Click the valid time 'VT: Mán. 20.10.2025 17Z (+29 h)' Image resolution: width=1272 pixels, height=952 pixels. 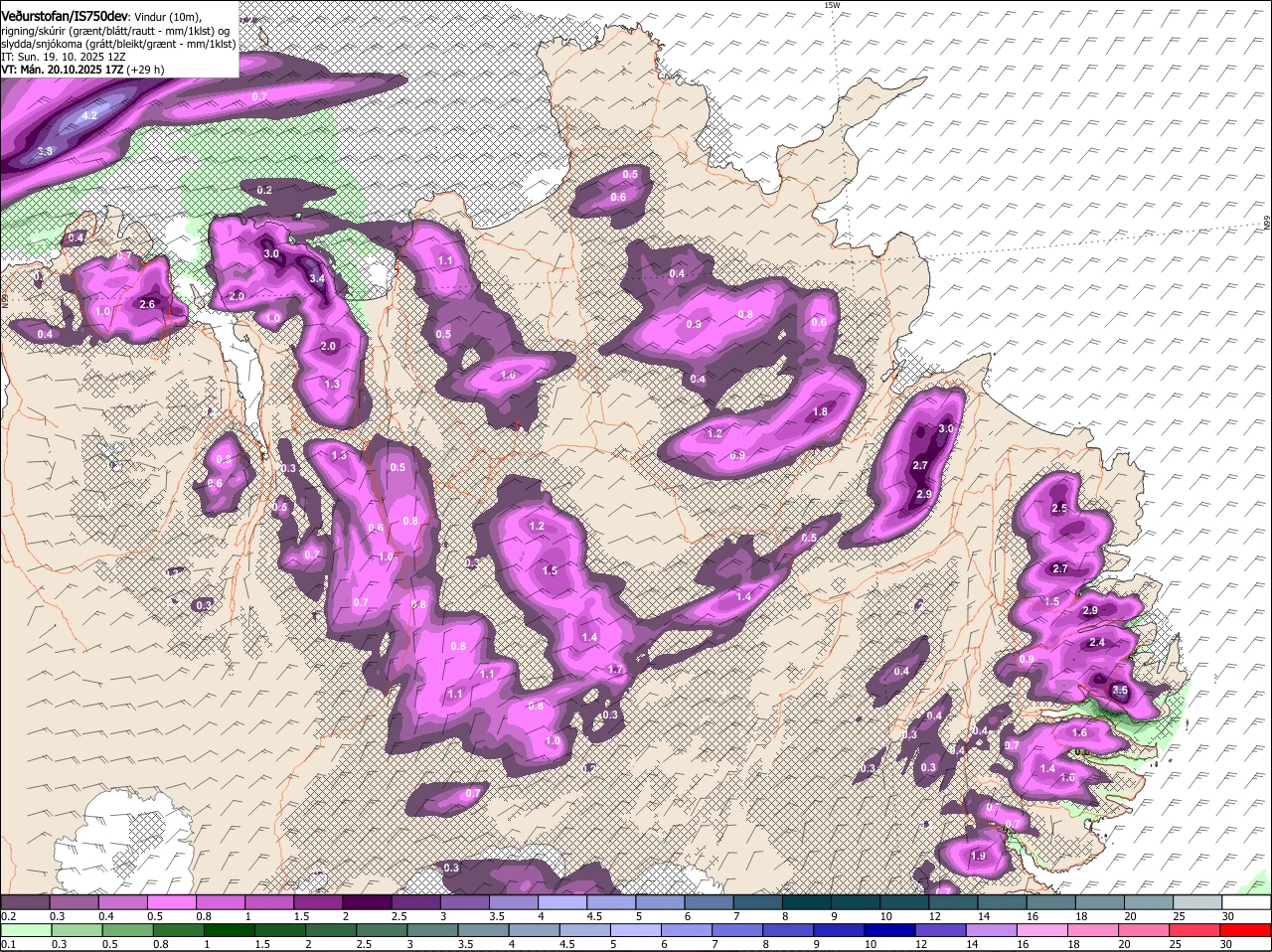82,70
